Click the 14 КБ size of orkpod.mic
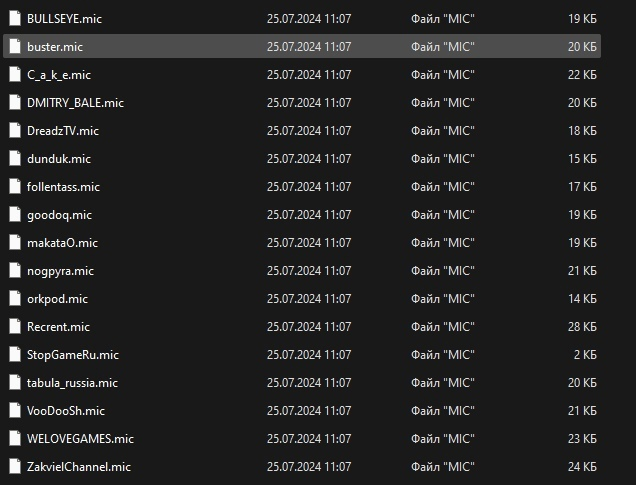This screenshot has width=636, height=485. (582, 298)
